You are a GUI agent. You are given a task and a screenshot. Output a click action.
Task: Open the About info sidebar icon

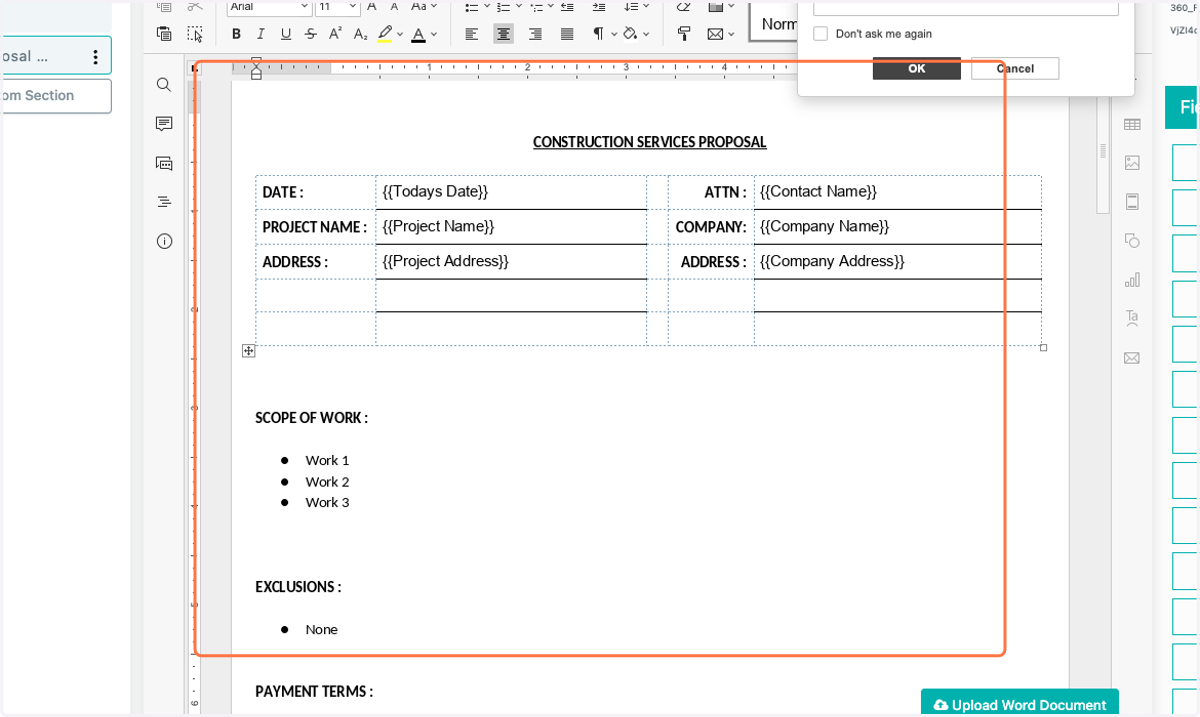(x=164, y=241)
